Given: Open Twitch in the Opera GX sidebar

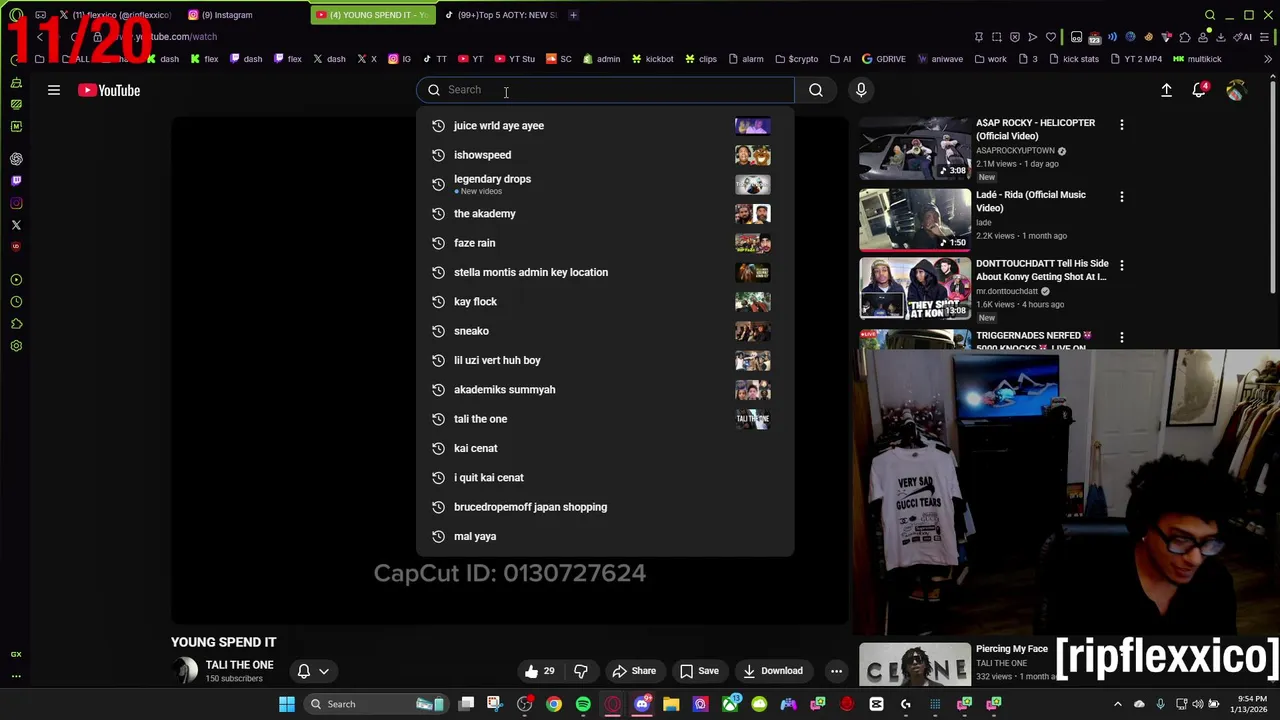Looking at the screenshot, I should (x=16, y=181).
